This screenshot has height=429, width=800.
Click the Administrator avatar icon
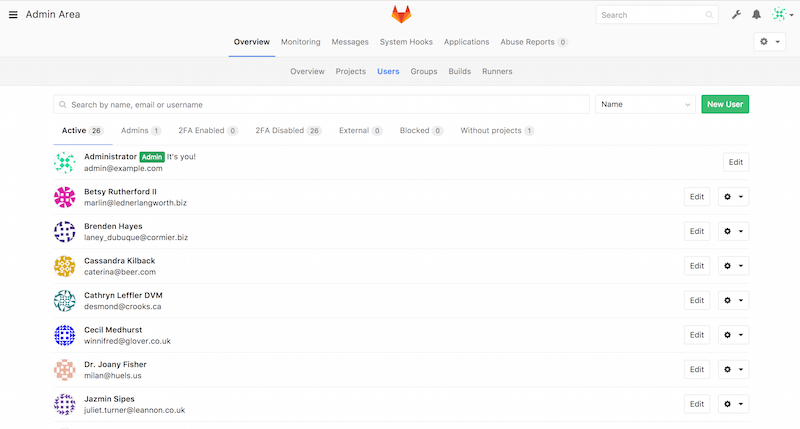pos(65,162)
